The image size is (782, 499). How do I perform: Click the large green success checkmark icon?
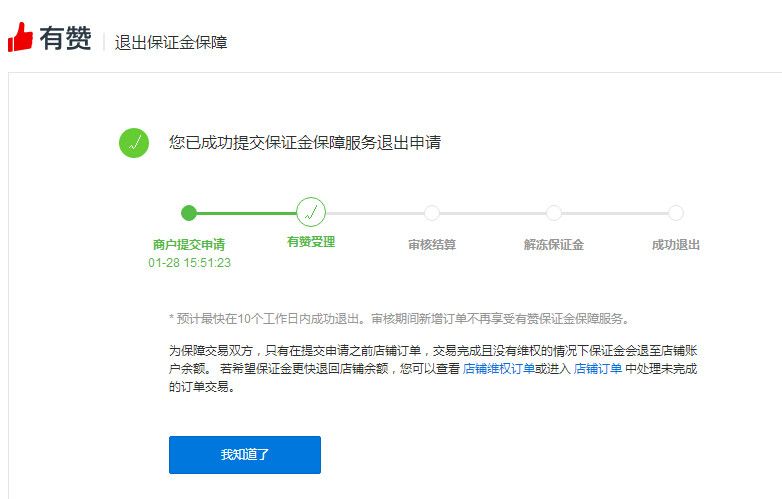134,143
